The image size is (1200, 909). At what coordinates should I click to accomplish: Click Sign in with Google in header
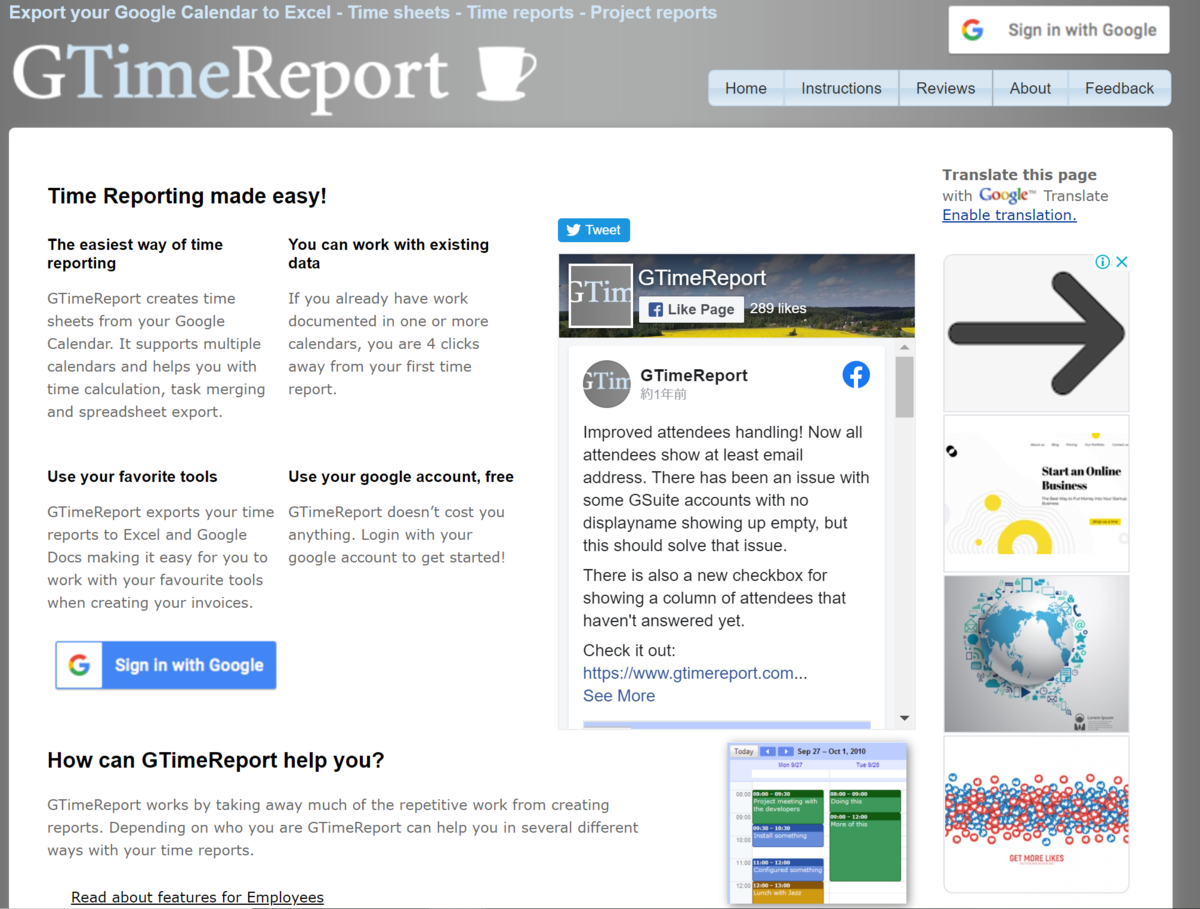(1059, 30)
